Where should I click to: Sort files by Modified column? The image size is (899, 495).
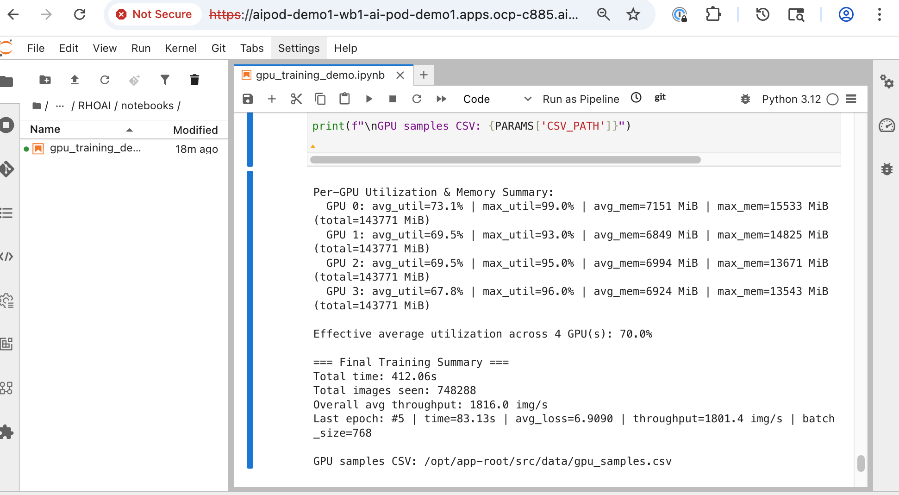point(196,130)
